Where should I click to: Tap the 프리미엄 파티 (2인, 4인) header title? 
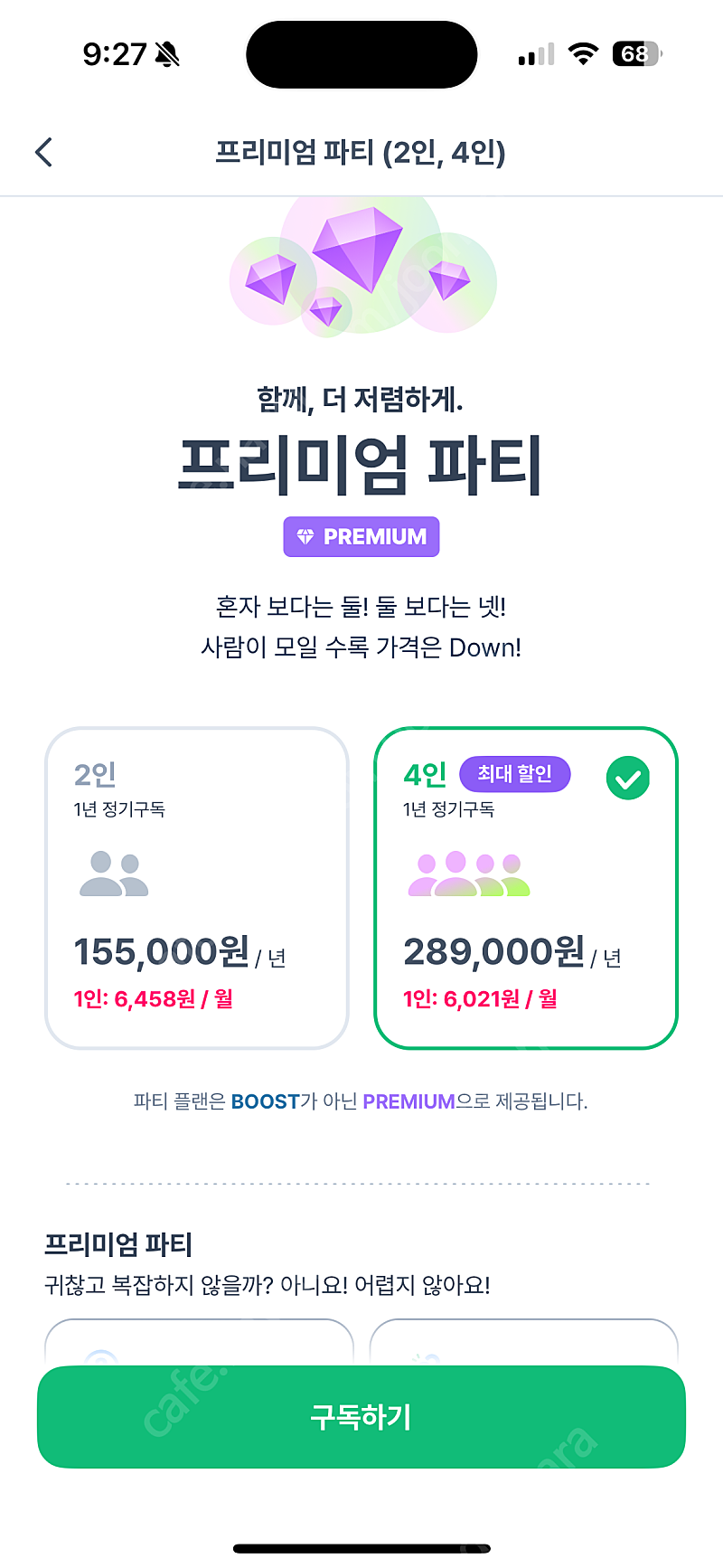pyautogui.click(x=361, y=152)
